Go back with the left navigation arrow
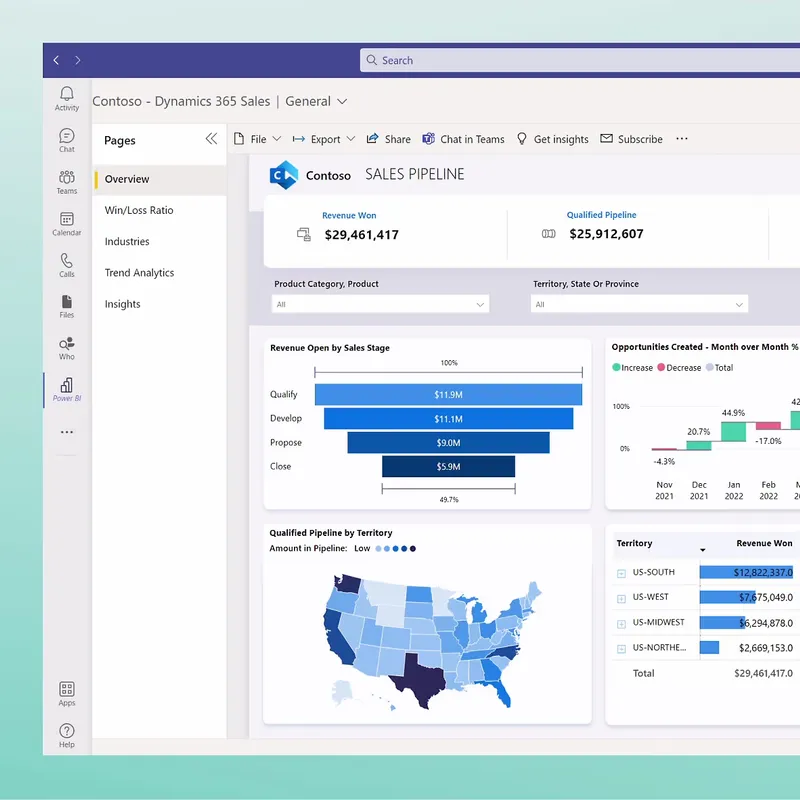This screenshot has width=800, height=800. point(56,60)
